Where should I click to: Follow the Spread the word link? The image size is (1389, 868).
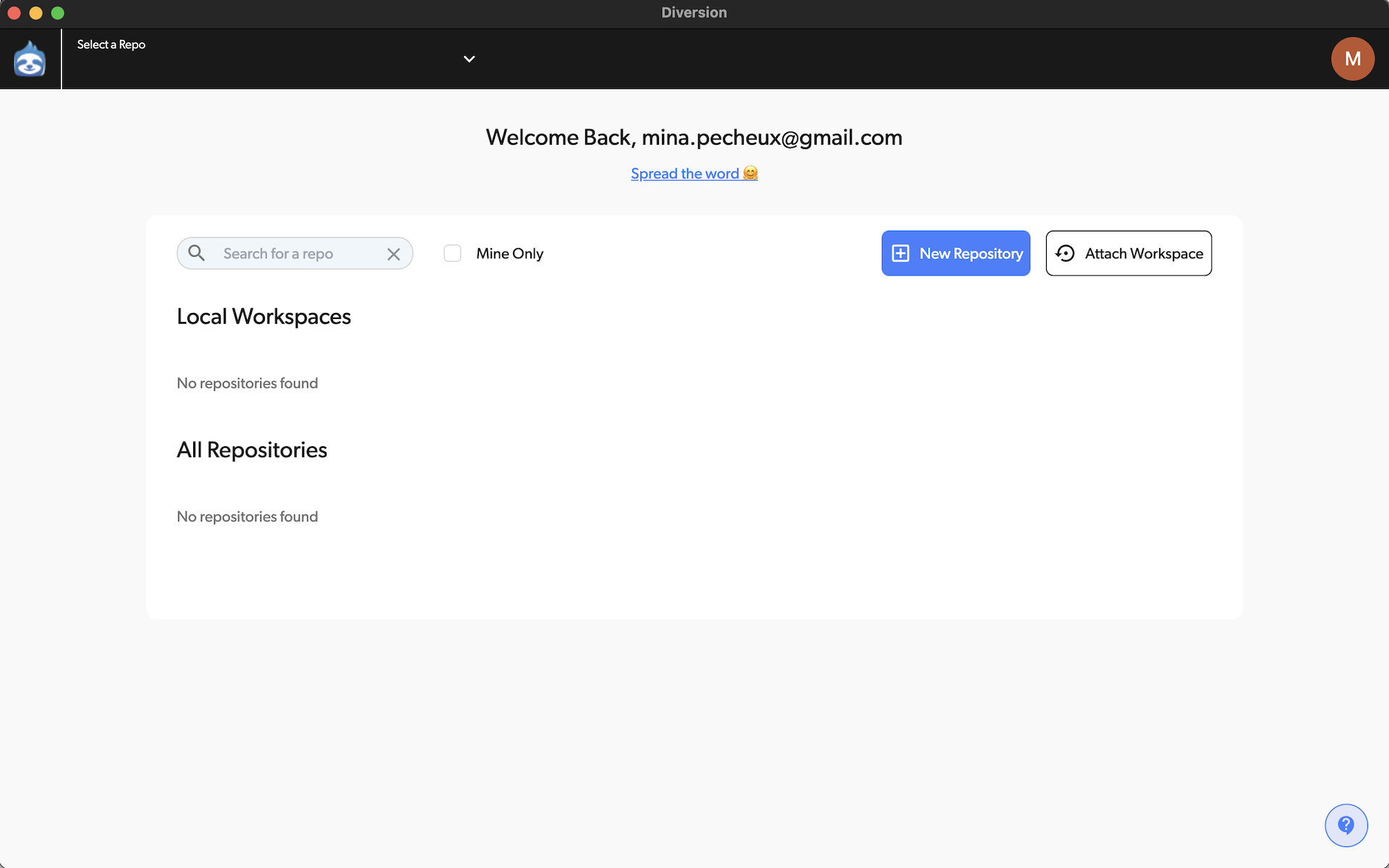[x=694, y=174]
